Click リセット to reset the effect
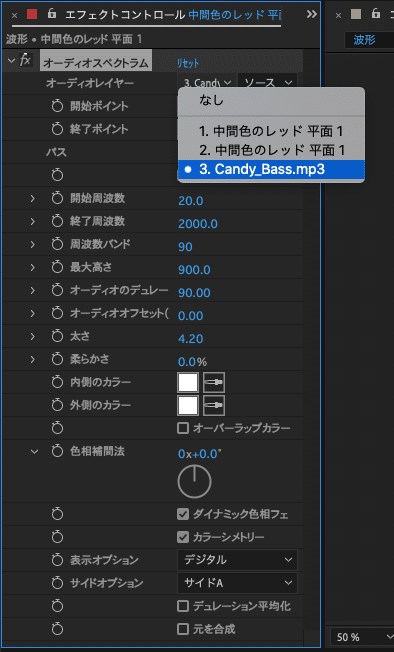 click(188, 64)
